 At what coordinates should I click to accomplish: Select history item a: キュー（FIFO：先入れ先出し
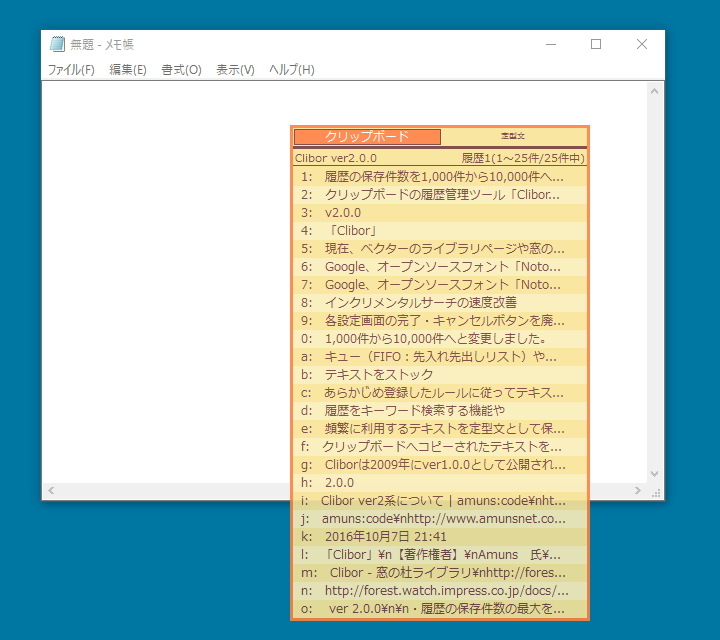pos(440,357)
